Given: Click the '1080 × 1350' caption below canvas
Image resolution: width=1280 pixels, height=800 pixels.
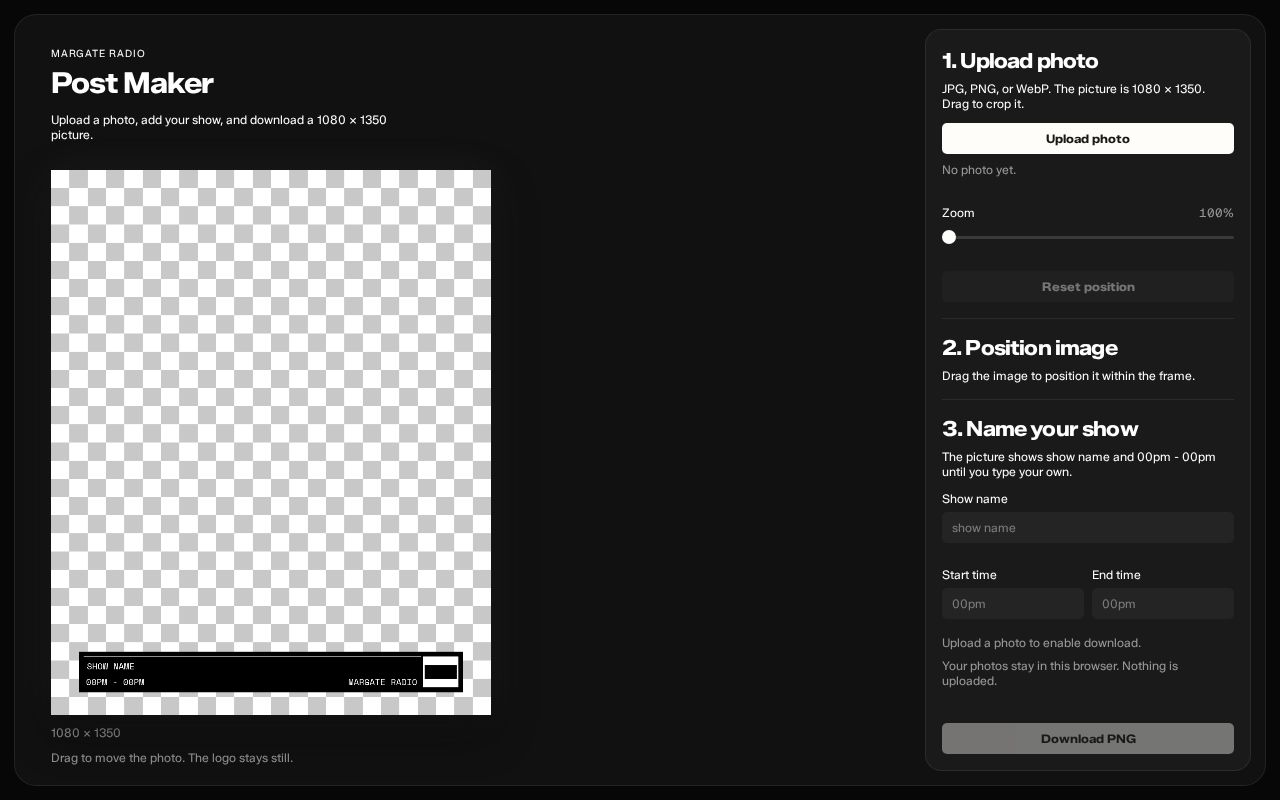Looking at the screenshot, I should 86,733.
